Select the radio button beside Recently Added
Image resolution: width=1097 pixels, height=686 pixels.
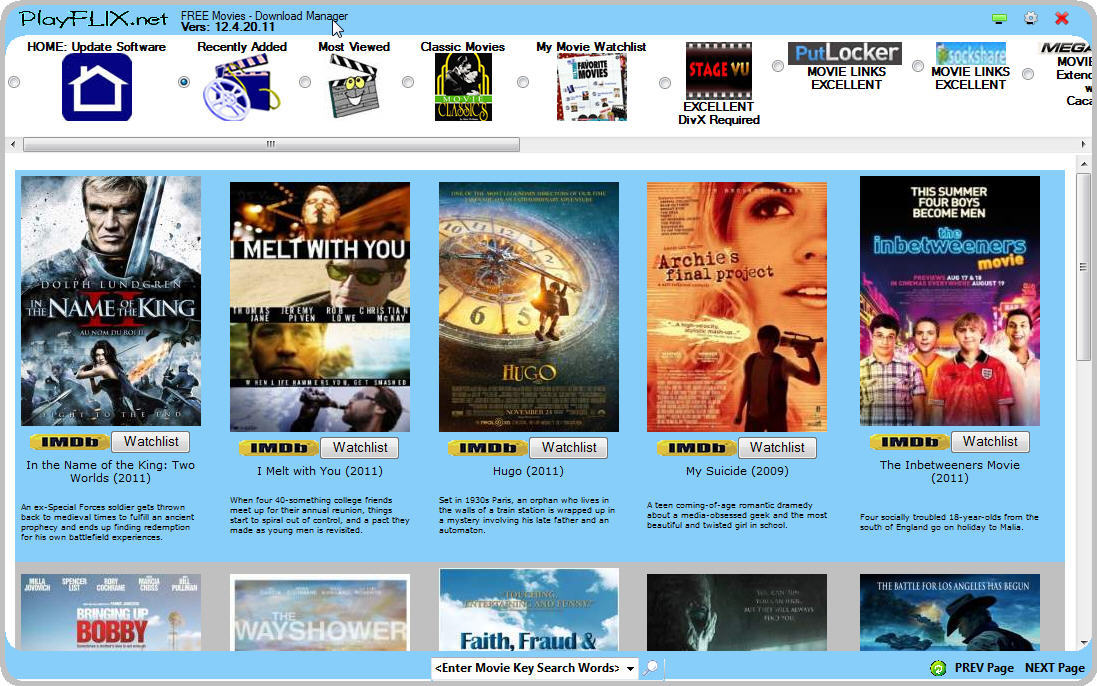click(x=182, y=83)
